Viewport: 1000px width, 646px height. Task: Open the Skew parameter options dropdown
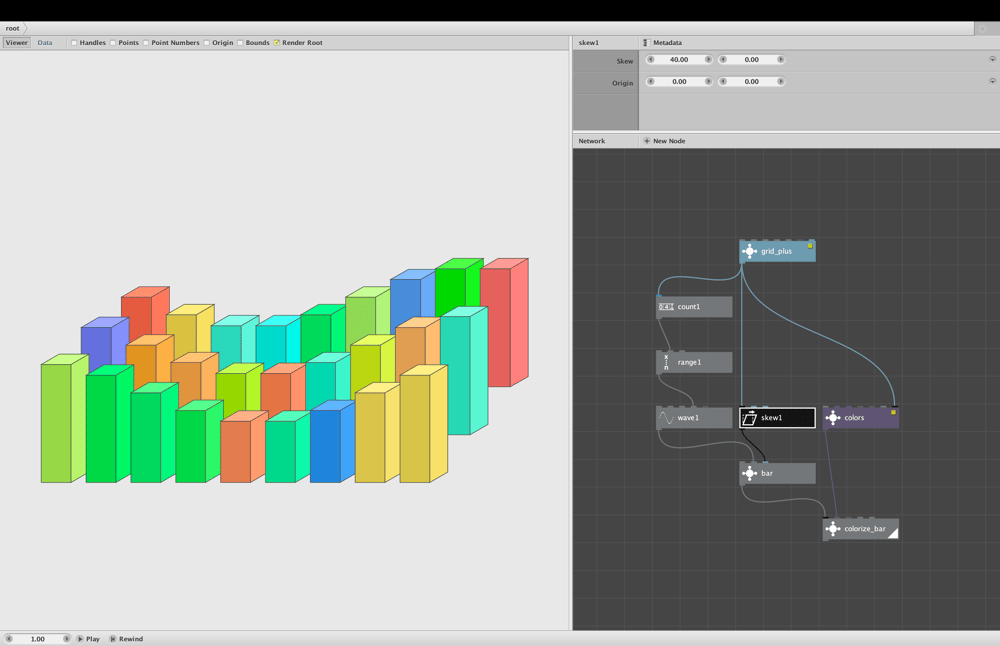pyautogui.click(x=992, y=59)
